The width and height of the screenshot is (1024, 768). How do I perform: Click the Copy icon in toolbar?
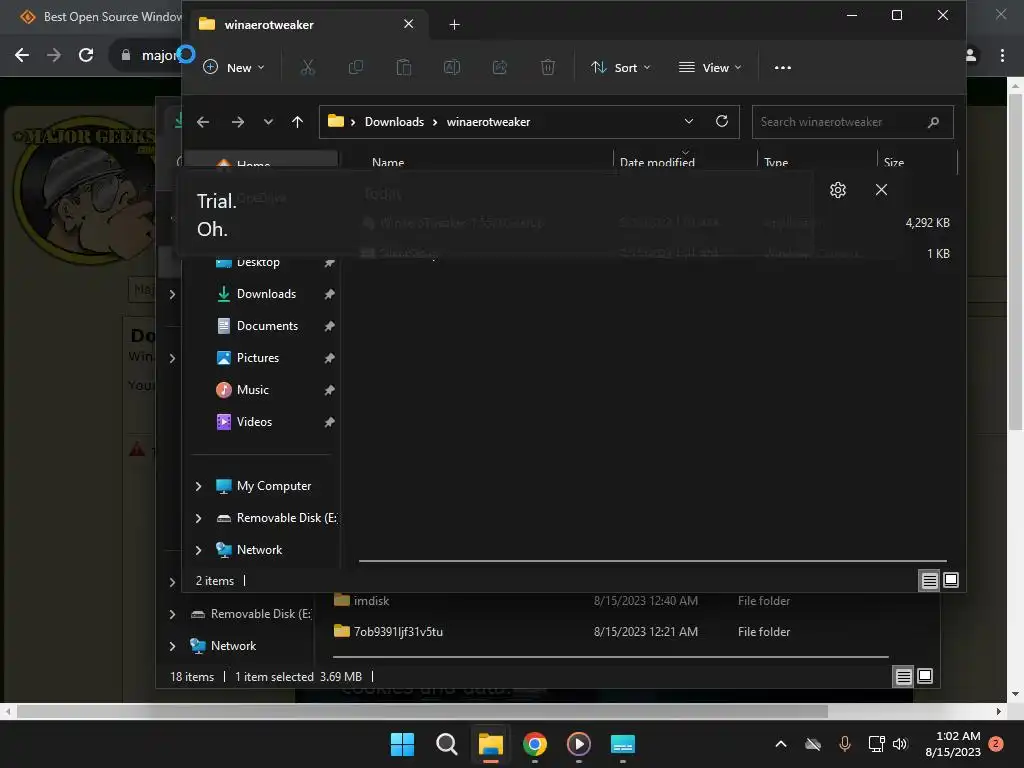pos(356,67)
